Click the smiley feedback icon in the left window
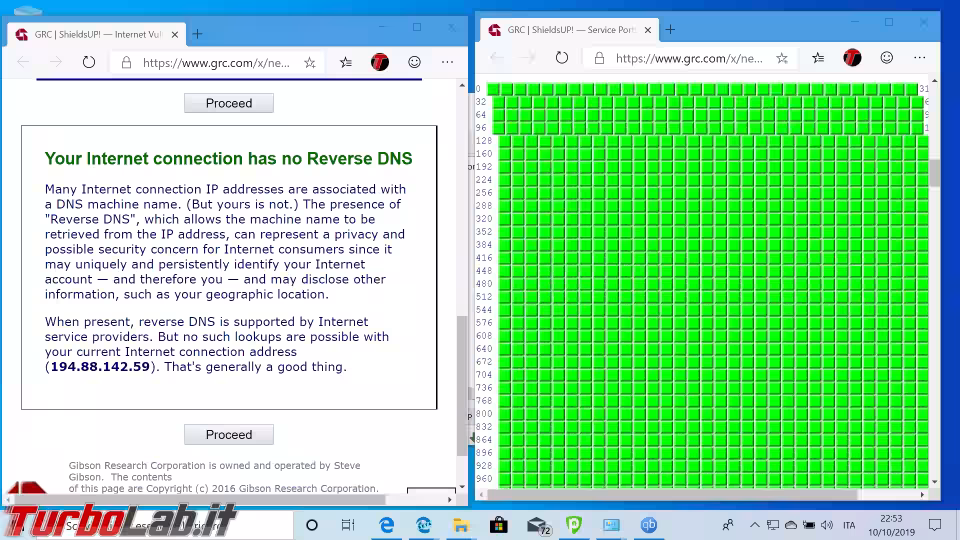The width and height of the screenshot is (960, 540). coord(414,62)
